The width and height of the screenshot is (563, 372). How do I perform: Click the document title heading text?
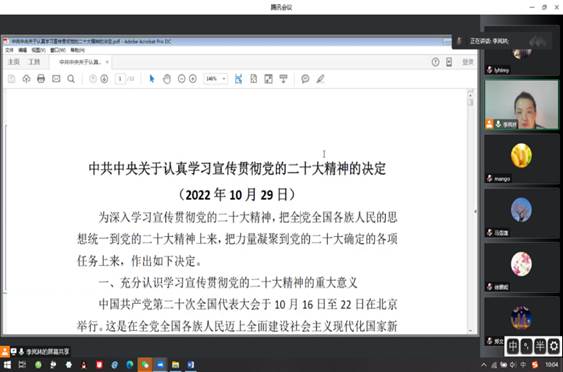pyautogui.click(x=237, y=168)
